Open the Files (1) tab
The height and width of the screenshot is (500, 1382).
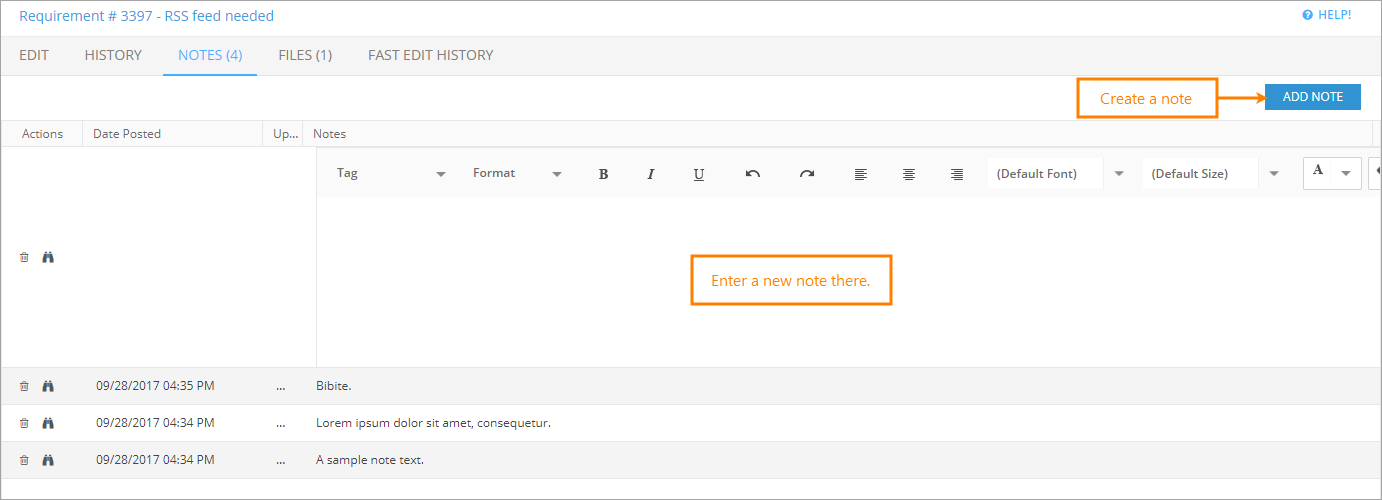(x=305, y=55)
